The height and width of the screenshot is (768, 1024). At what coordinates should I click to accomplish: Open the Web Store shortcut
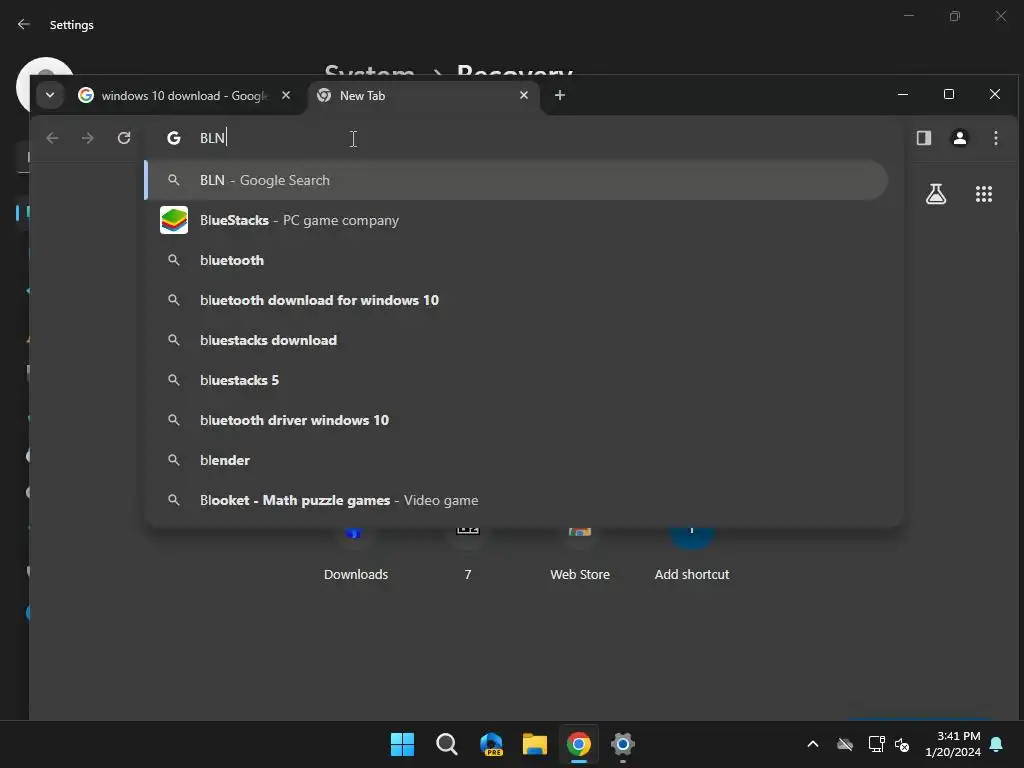(580, 554)
